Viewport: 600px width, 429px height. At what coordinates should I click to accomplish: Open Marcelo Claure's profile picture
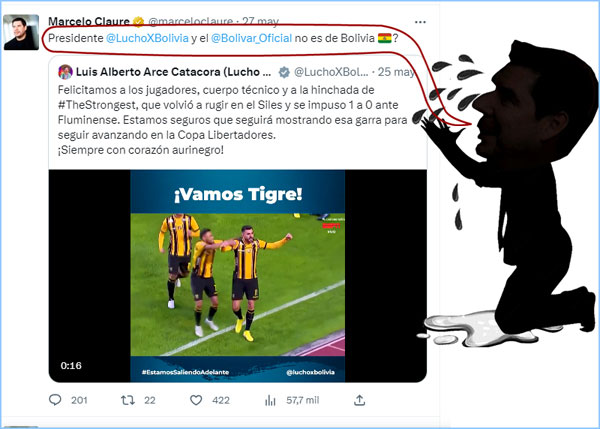[x=21, y=33]
